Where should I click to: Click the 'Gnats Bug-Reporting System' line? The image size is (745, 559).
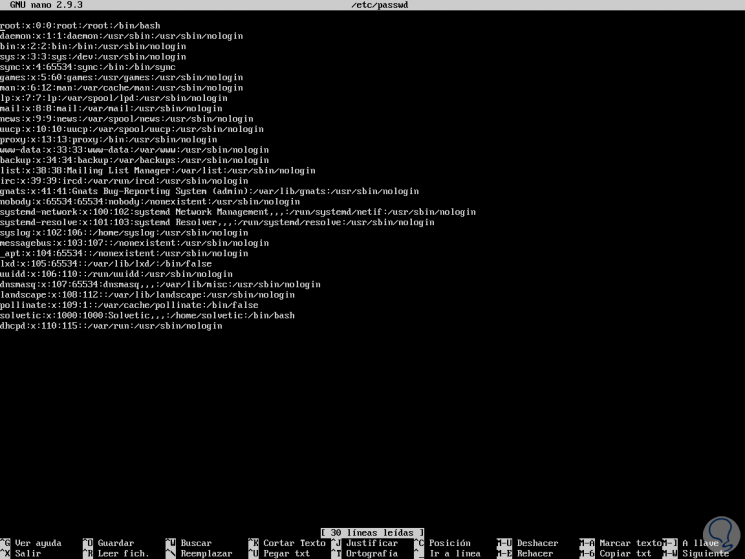click(x=210, y=191)
